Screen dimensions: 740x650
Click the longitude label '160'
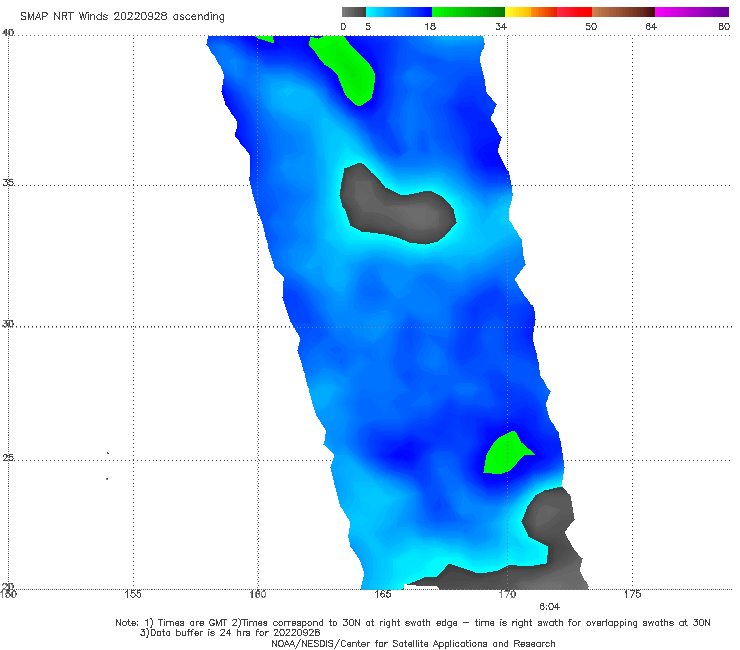(258, 594)
